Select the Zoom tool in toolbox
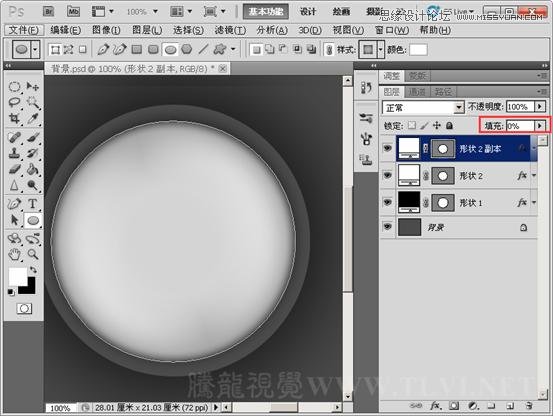This screenshot has height=416, width=553. tap(33, 254)
